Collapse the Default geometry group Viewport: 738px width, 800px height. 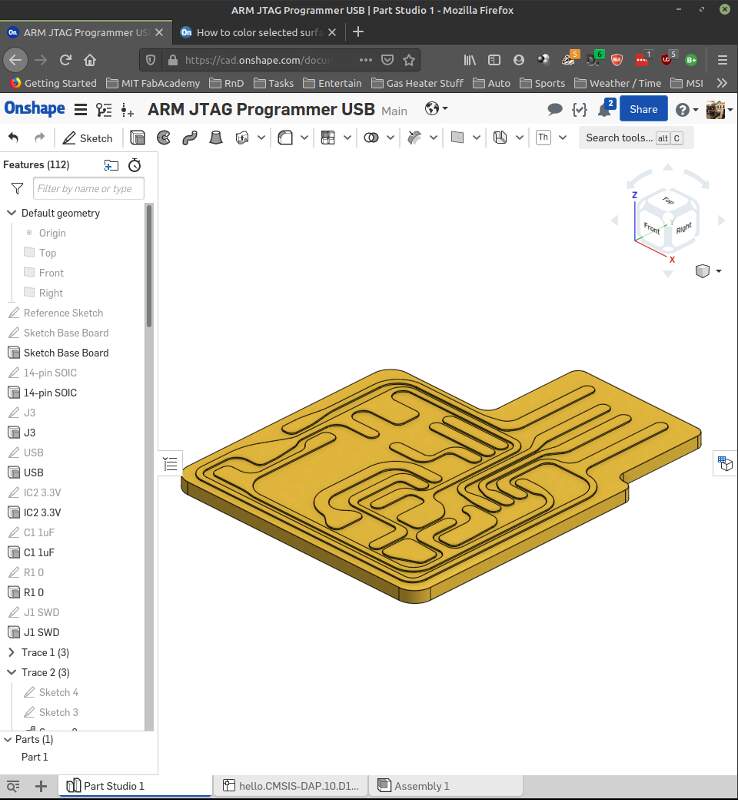11,213
